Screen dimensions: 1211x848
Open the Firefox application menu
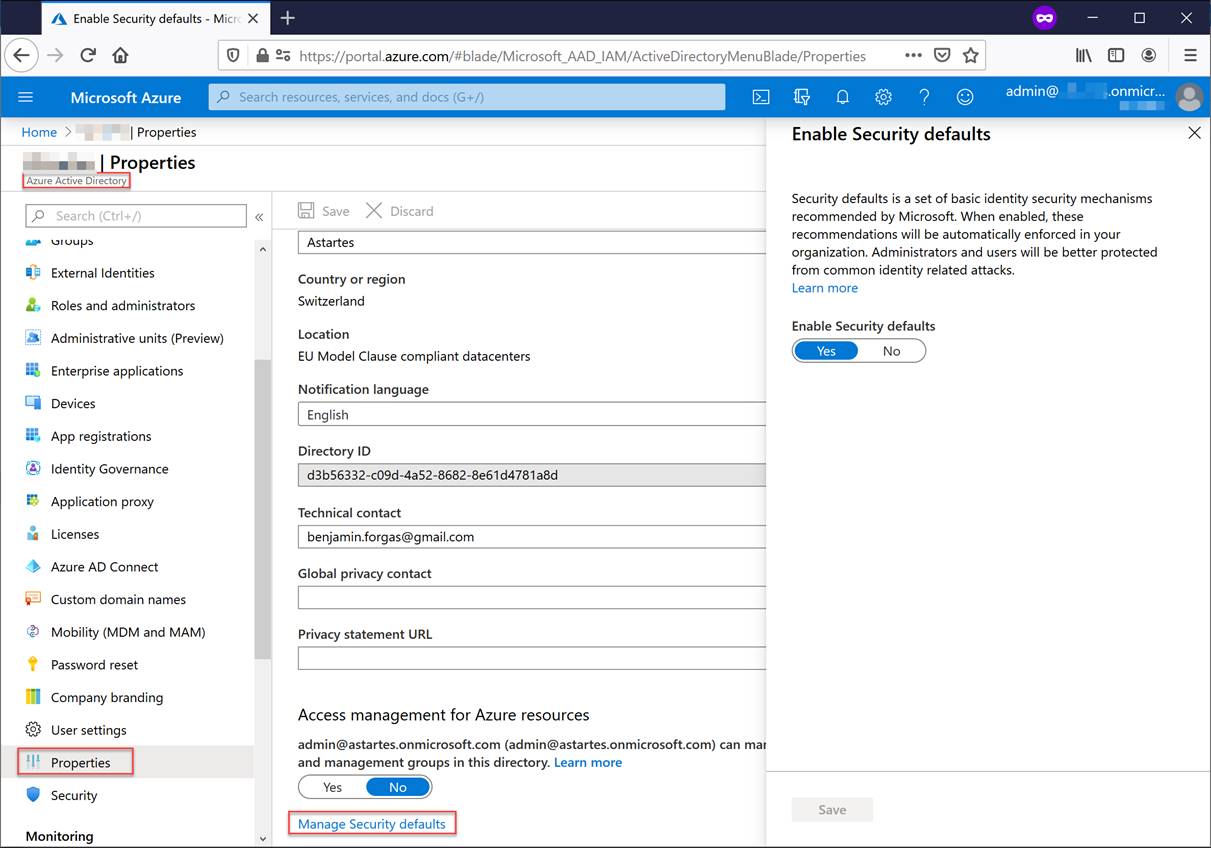coord(1190,55)
